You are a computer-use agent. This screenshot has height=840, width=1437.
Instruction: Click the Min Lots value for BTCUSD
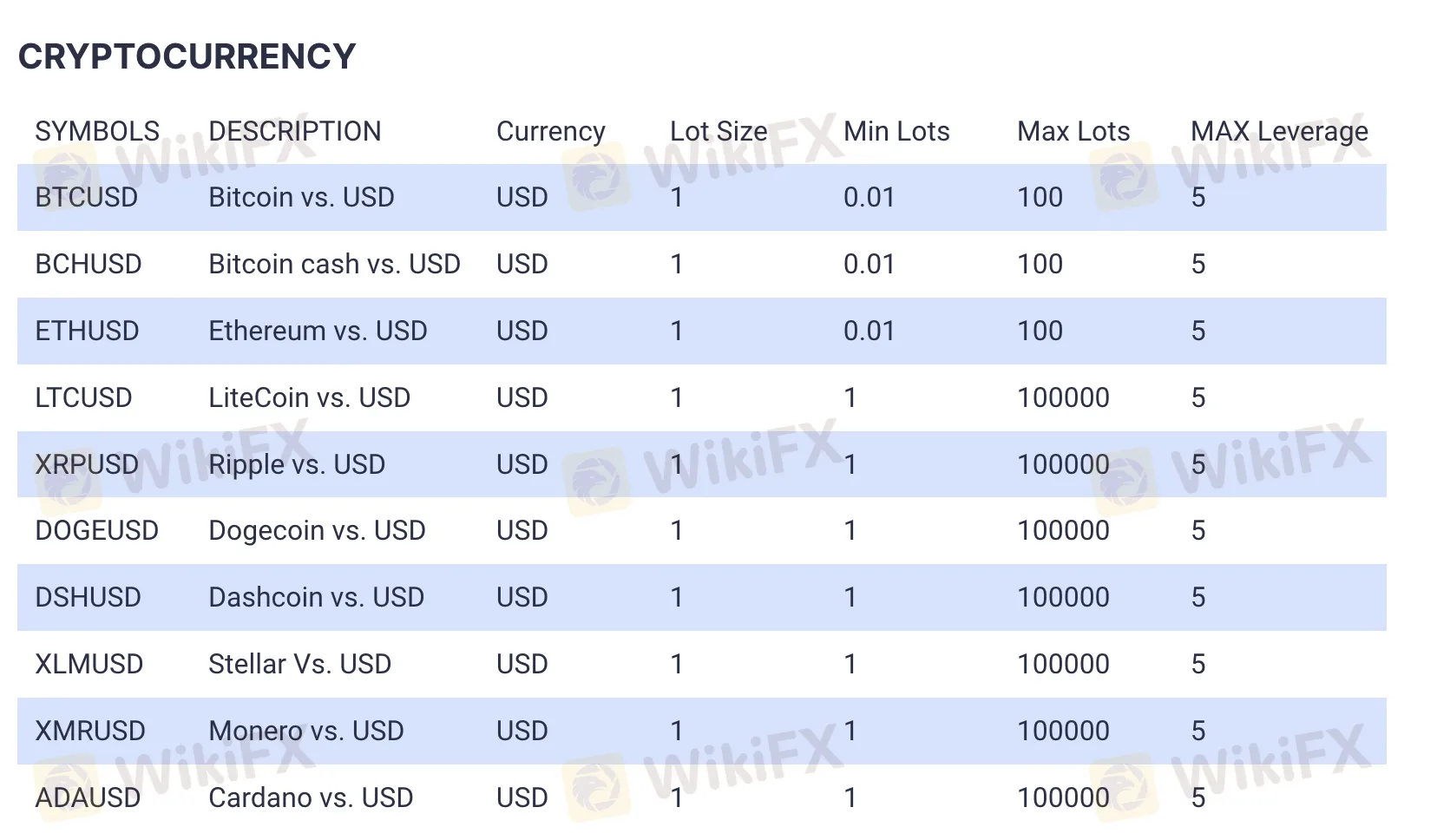coord(869,197)
